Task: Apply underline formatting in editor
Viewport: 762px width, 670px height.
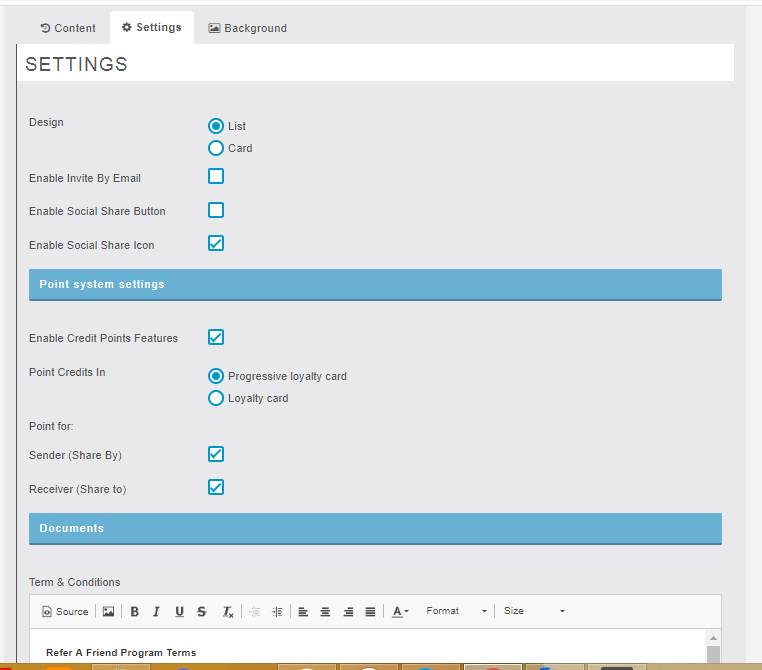Action: click(179, 612)
